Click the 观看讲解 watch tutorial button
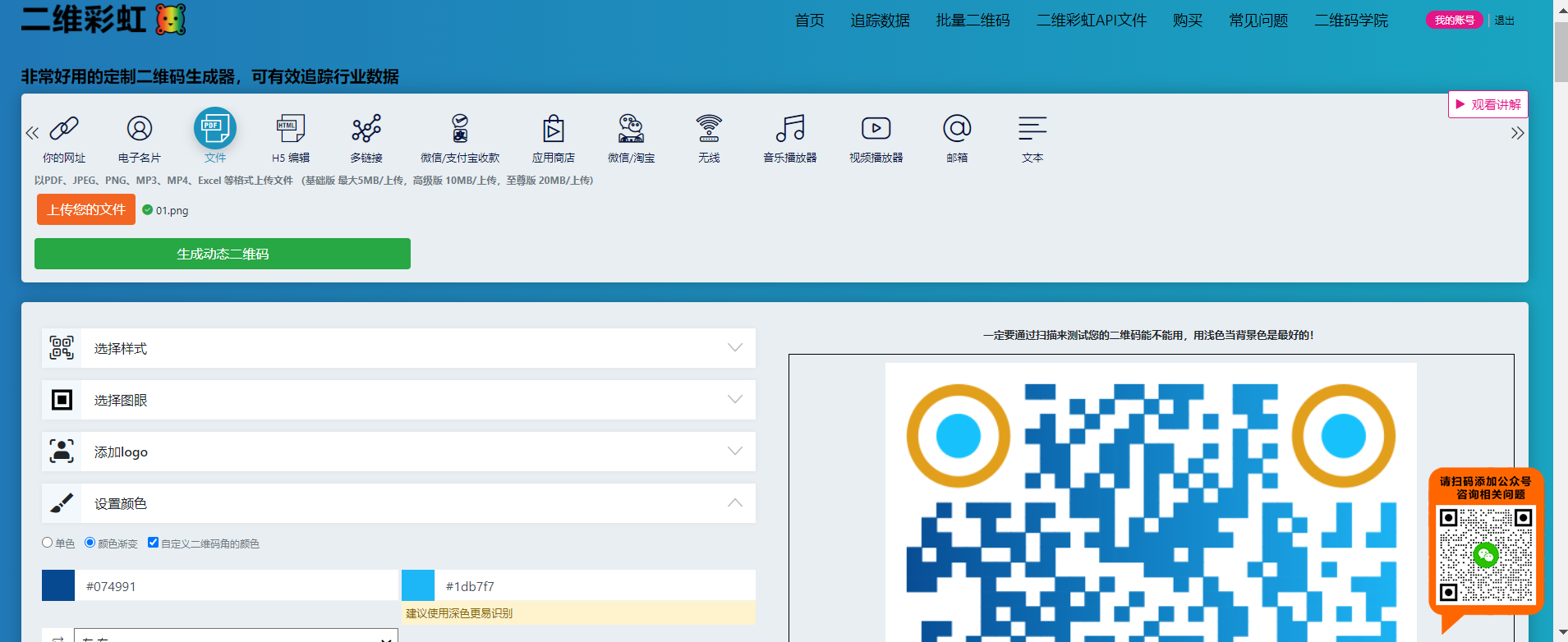Screen dimensions: 1568x642 [1488, 104]
